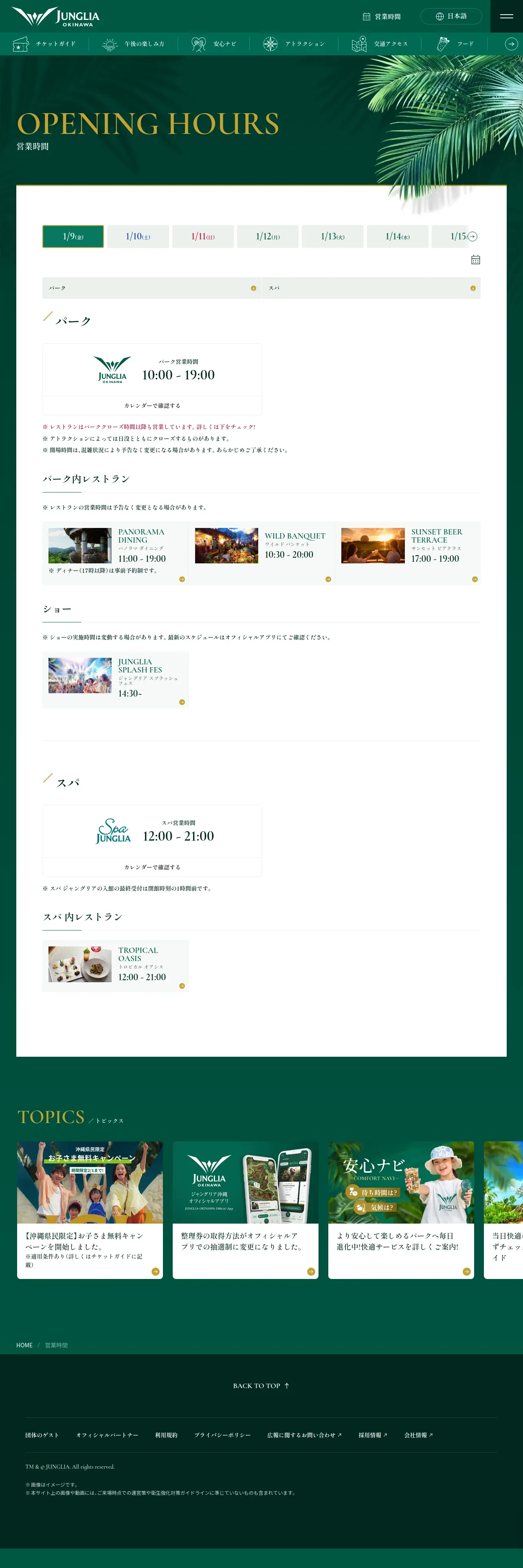
Task: Click the 【沖縄県民限定】お子さま無料キャン topic title
Action: click(84, 1241)
